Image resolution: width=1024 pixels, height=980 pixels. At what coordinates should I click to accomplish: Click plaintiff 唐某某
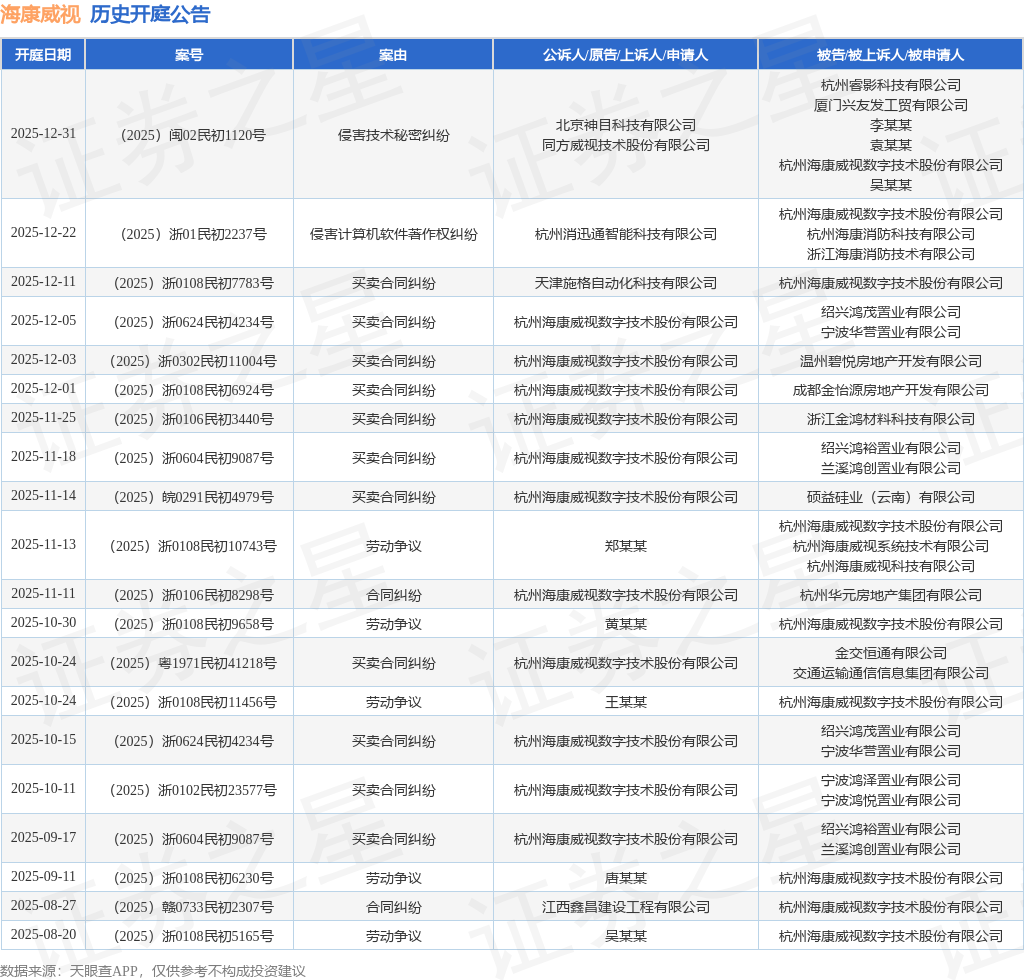pyautogui.click(x=626, y=878)
